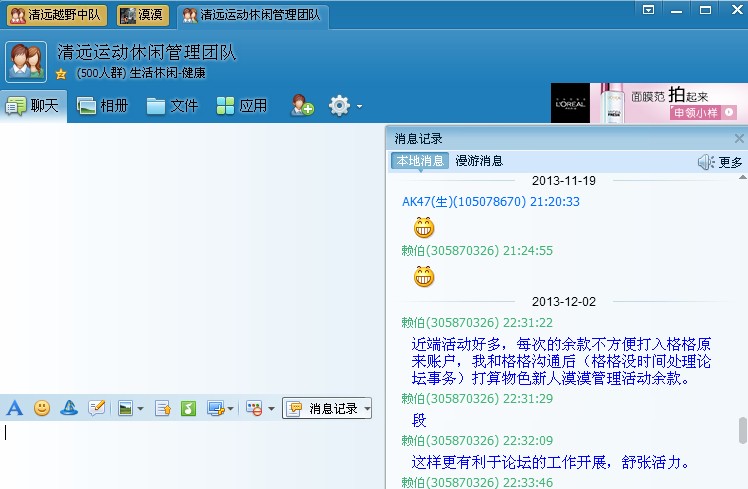Click sender AK47(生)(105078670) 21:20:33
This screenshot has width=748, height=489.
coord(491,202)
